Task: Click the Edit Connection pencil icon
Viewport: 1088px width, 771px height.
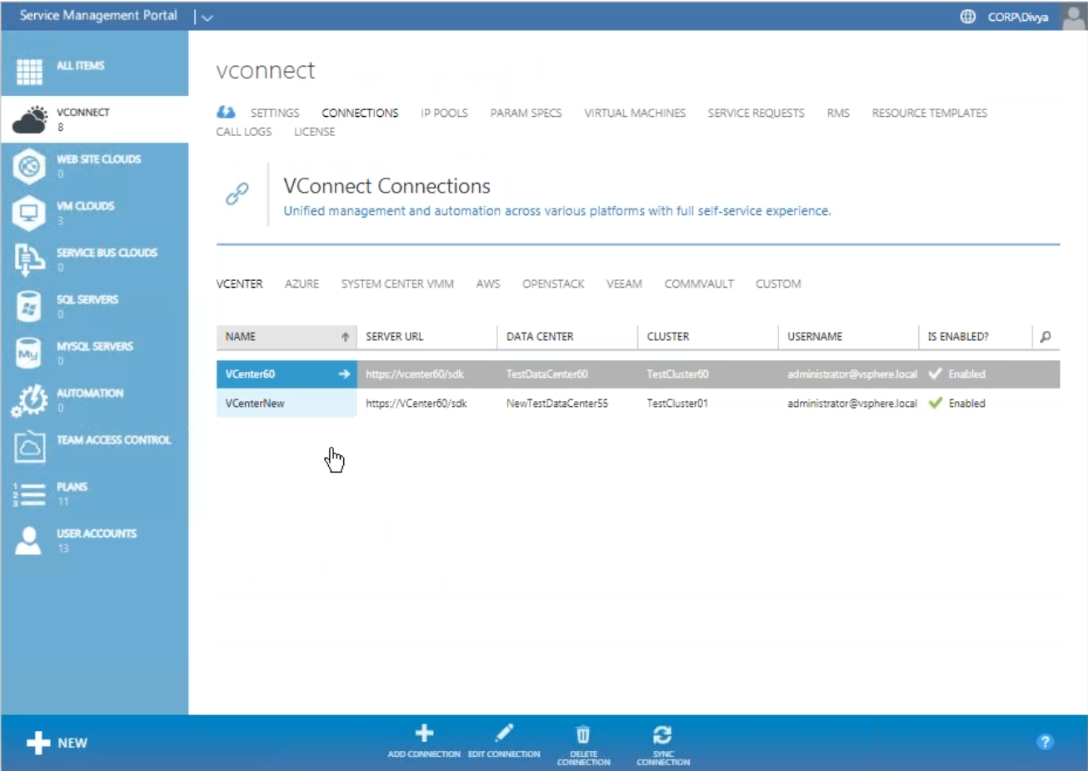Action: 504,733
